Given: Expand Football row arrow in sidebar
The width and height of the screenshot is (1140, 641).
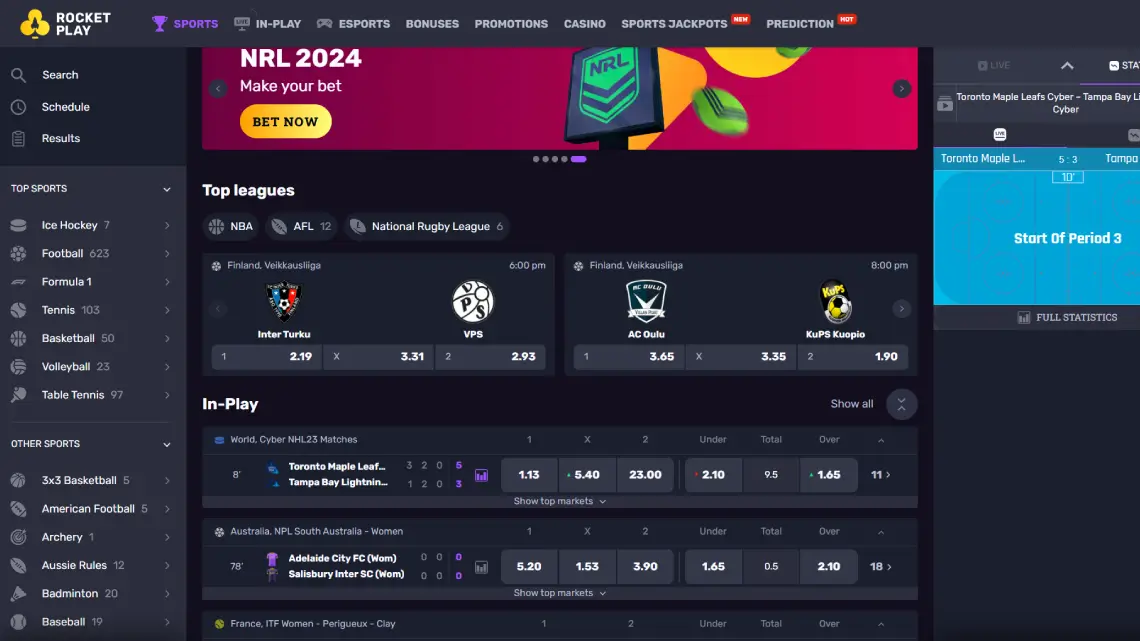Looking at the screenshot, I should [x=166, y=254].
